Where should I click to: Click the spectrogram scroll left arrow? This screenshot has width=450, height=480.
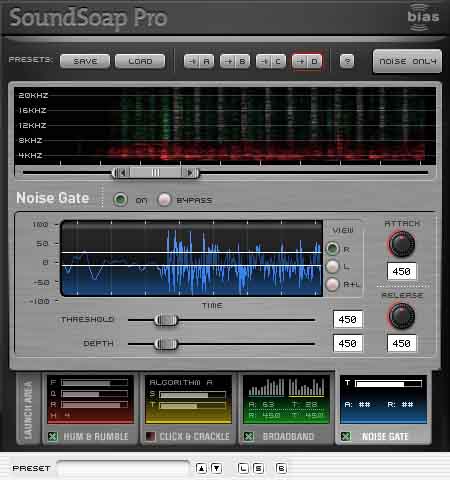click(123, 173)
